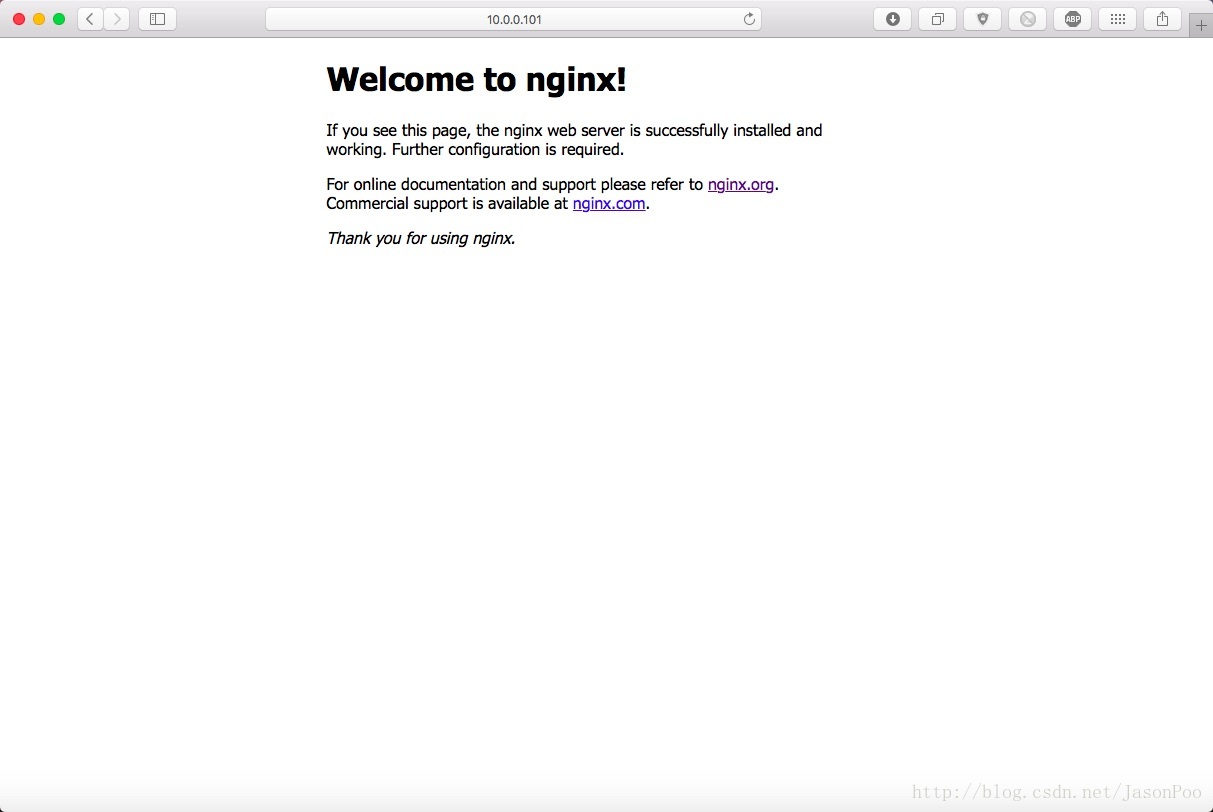
Task: Open the Share menu icon
Action: coord(1162,19)
